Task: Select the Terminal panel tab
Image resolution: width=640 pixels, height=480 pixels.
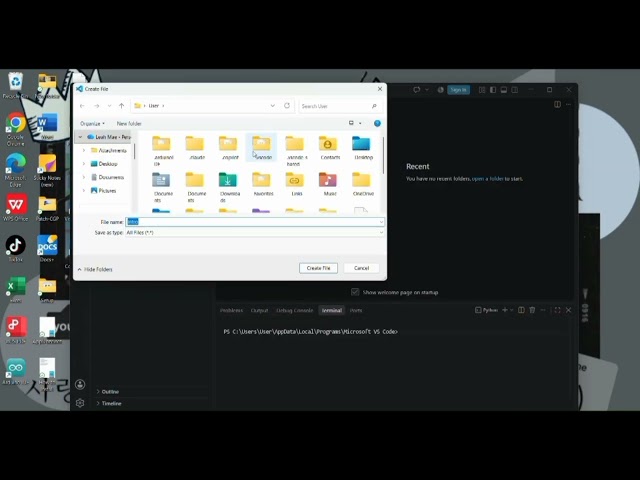Action: click(x=331, y=311)
